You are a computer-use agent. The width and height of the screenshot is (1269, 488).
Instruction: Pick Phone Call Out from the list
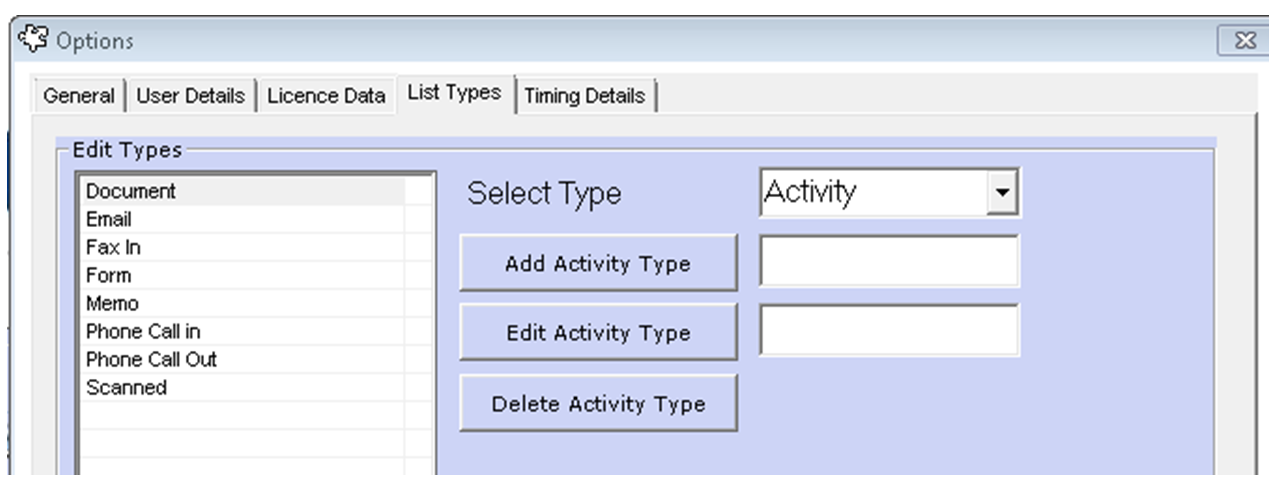pos(244,359)
